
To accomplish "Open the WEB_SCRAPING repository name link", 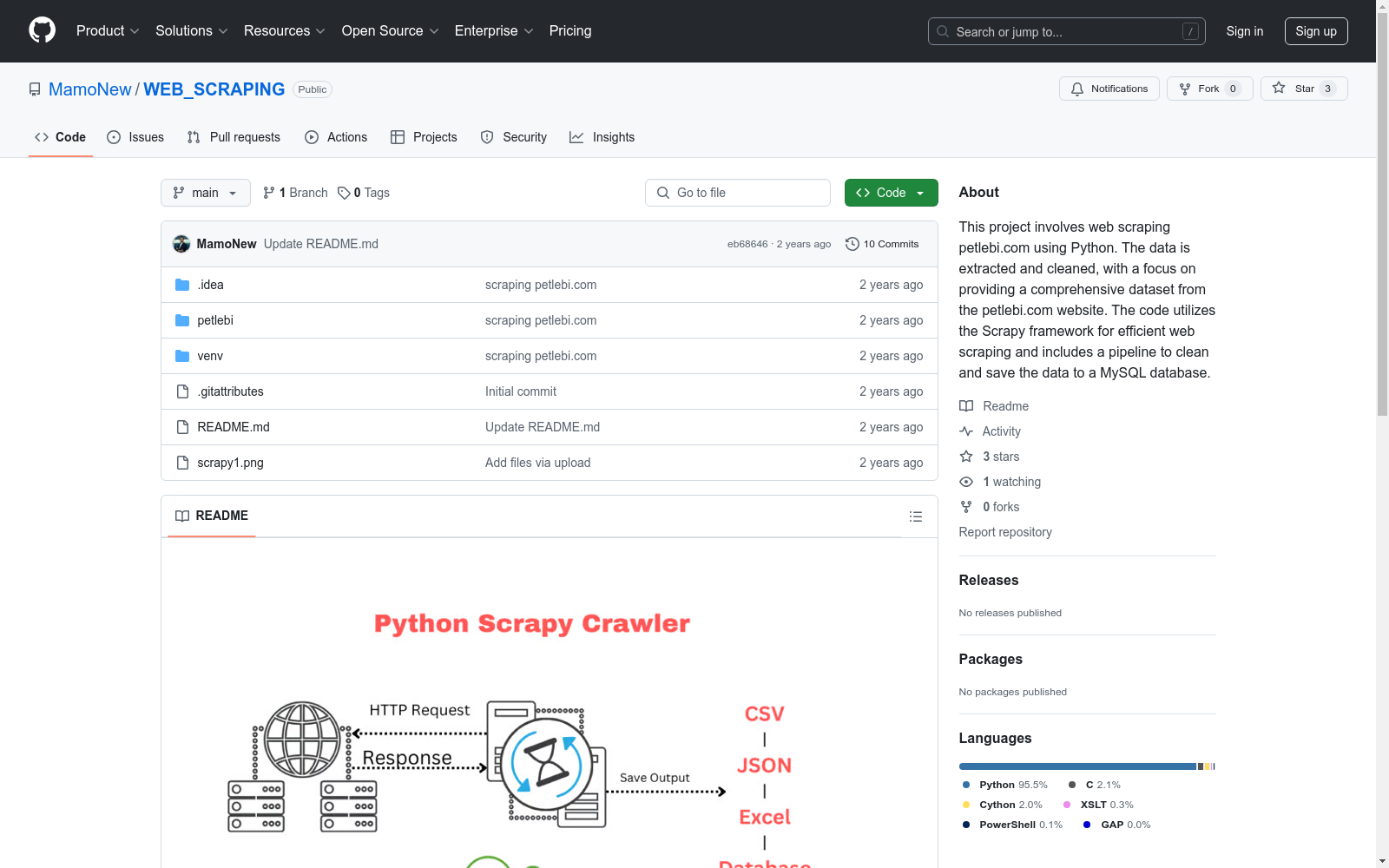I will click(x=214, y=89).
